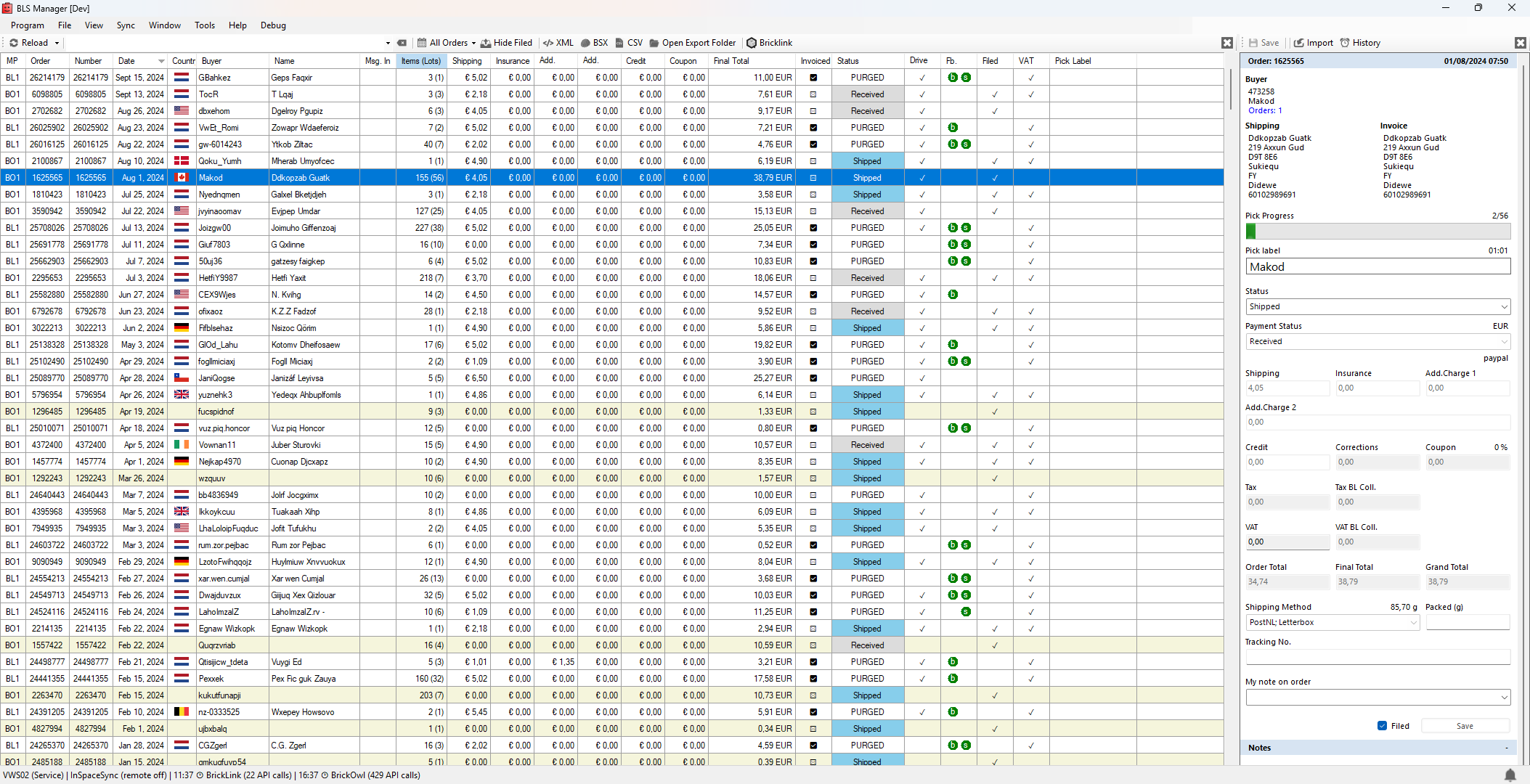Image resolution: width=1530 pixels, height=784 pixels.
Task: Clear the search box with the backspace icon
Action: point(402,43)
